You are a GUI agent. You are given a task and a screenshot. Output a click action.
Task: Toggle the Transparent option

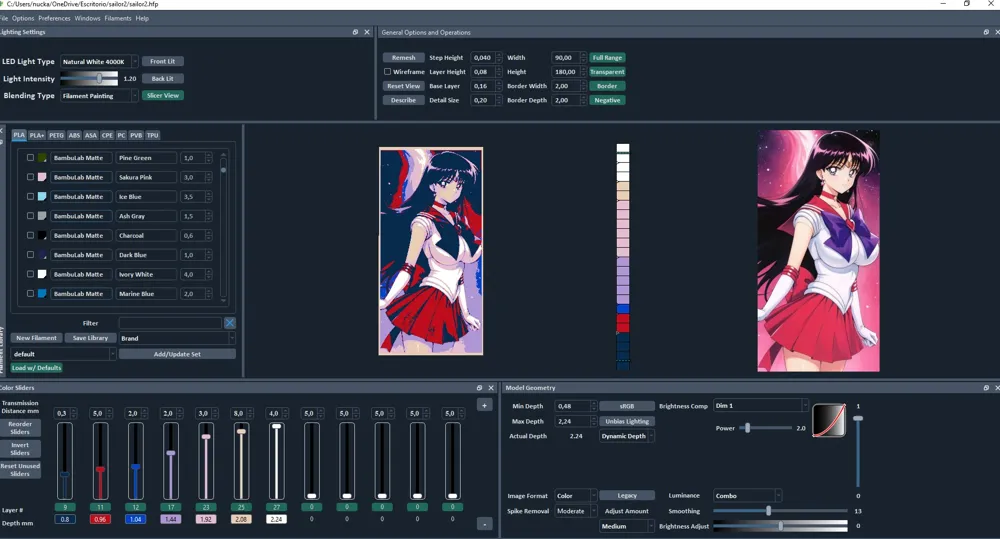click(x=607, y=71)
